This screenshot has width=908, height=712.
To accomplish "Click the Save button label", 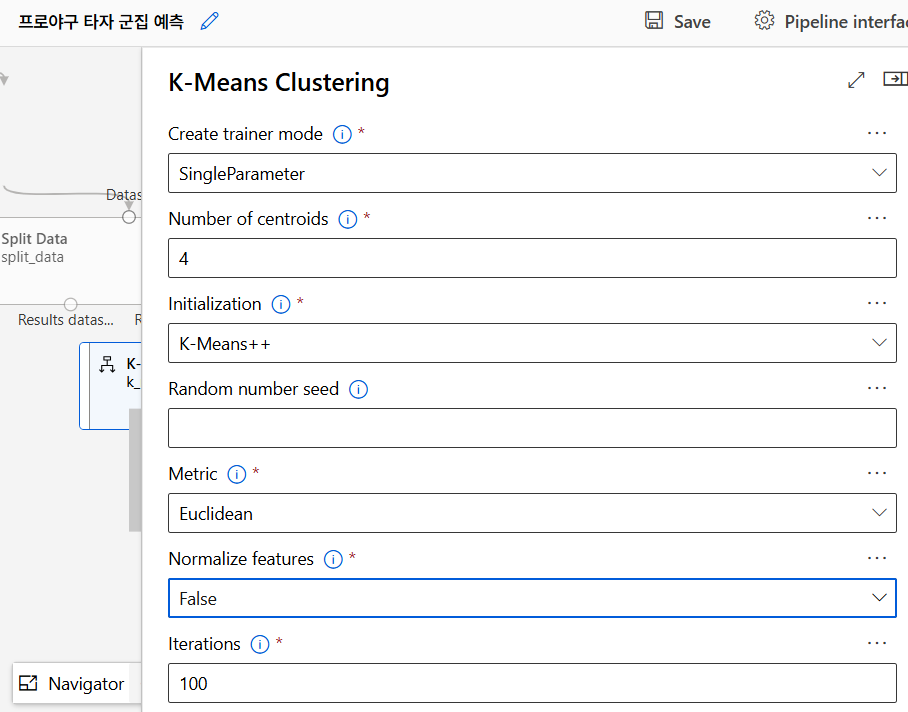I will (692, 21).
